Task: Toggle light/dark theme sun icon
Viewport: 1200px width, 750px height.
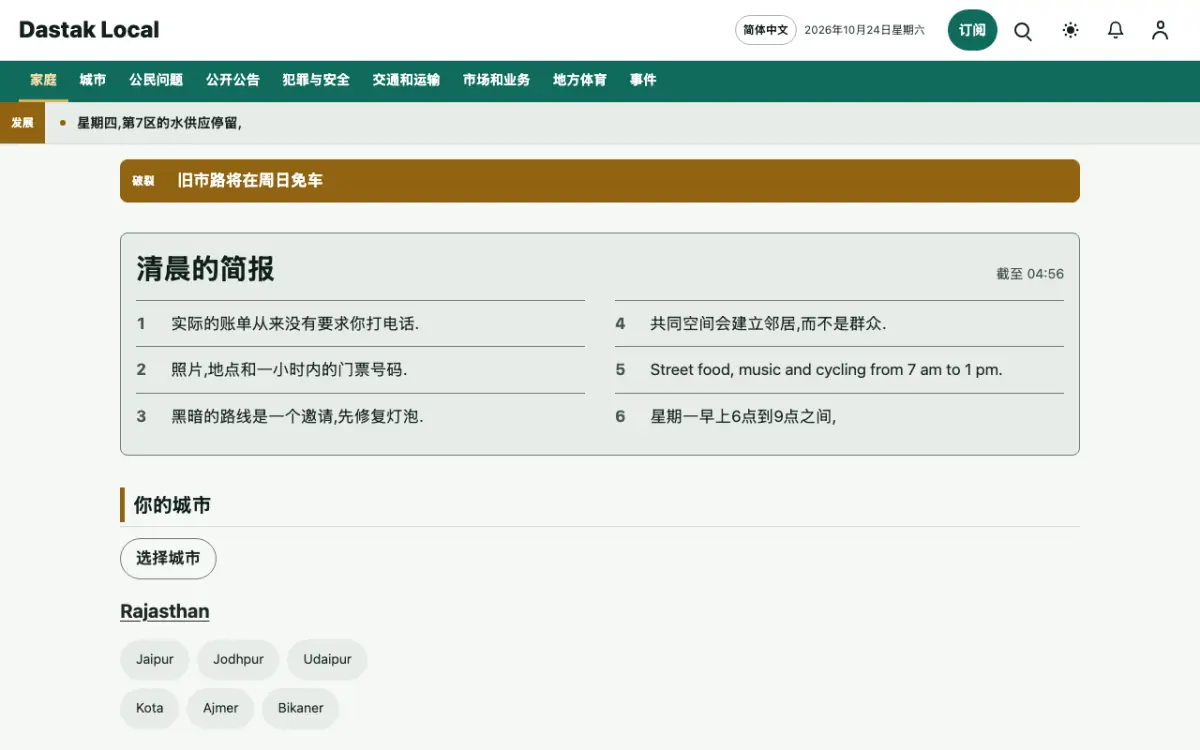Action: click(x=1071, y=31)
